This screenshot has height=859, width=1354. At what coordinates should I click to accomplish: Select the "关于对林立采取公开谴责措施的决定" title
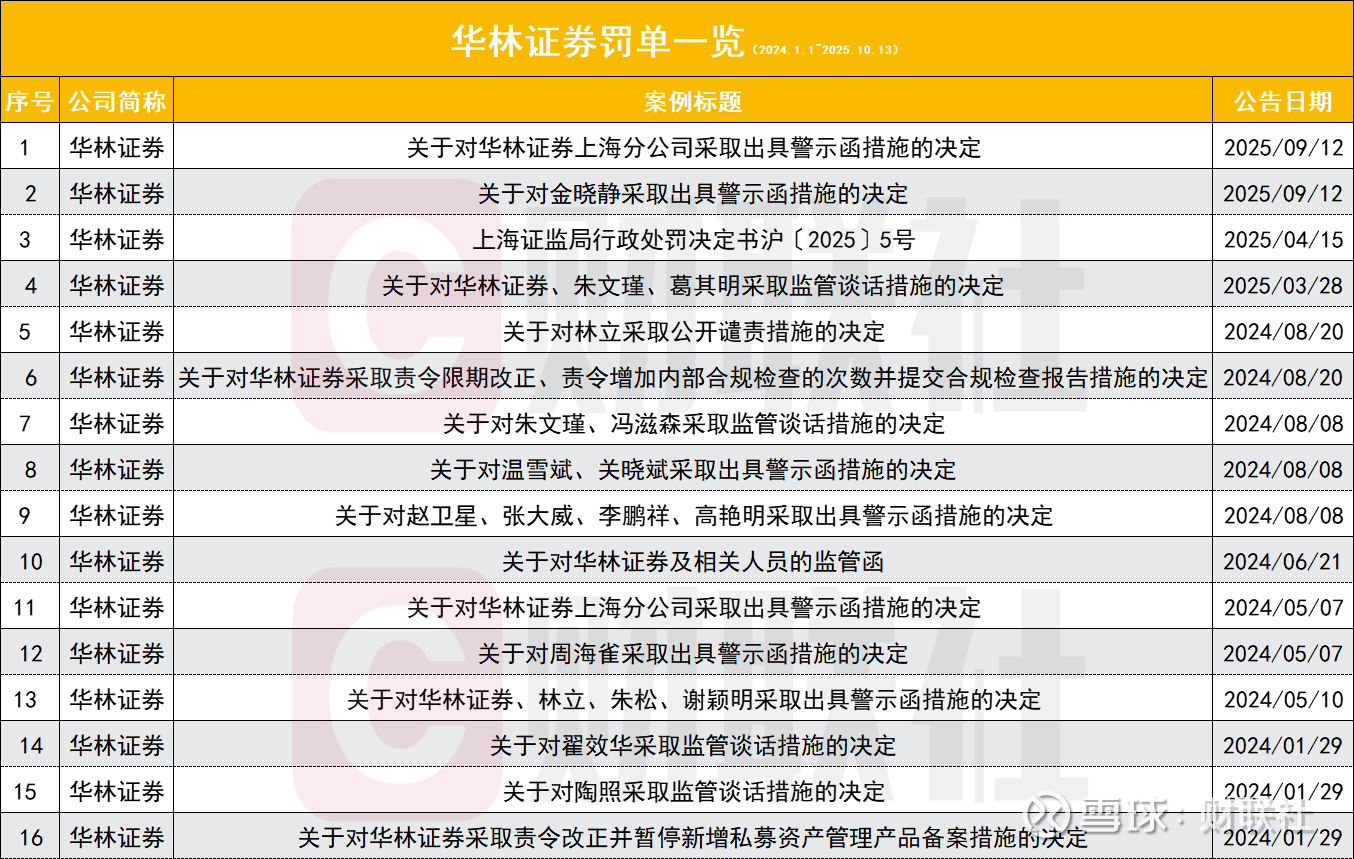click(694, 332)
